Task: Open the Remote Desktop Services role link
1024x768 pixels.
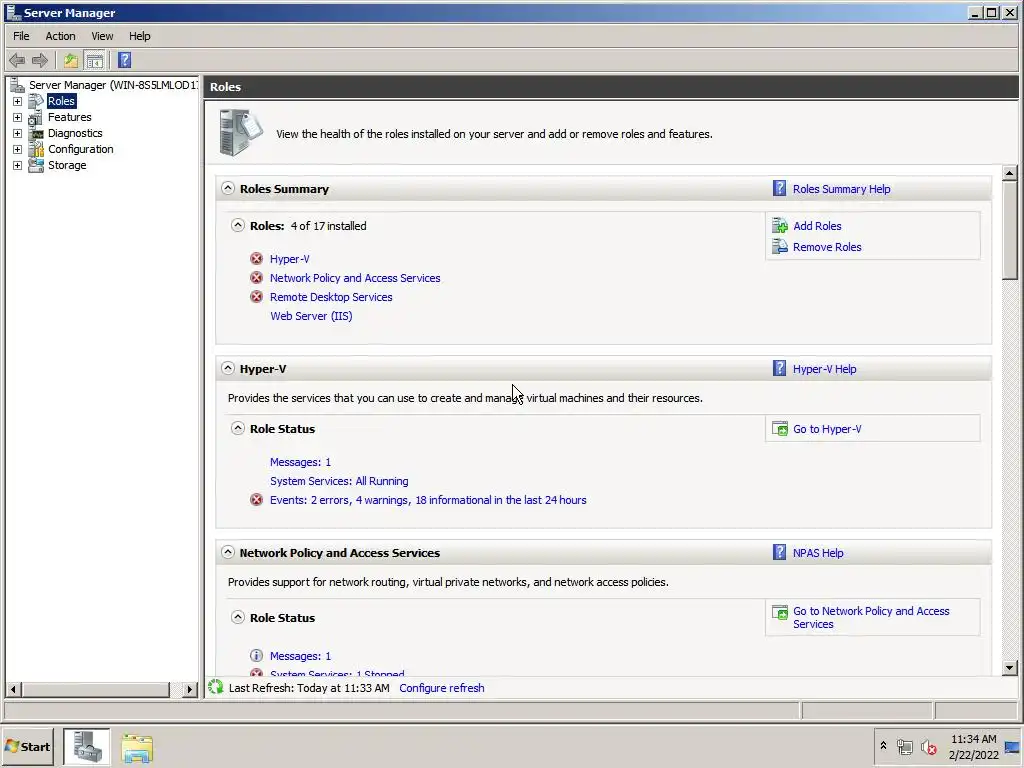Action: click(x=331, y=296)
